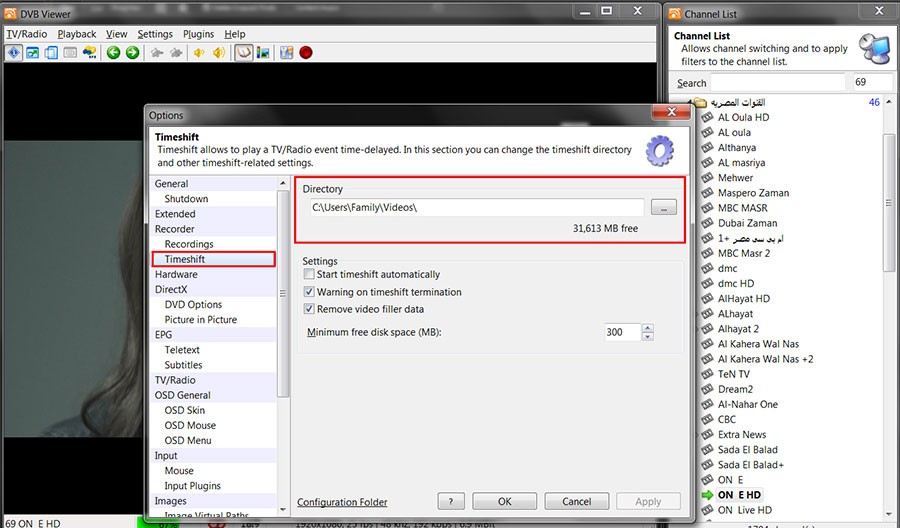Viewport: 900px width, 528px height.
Task: Open the EPG toolbar icon
Action: (89, 53)
